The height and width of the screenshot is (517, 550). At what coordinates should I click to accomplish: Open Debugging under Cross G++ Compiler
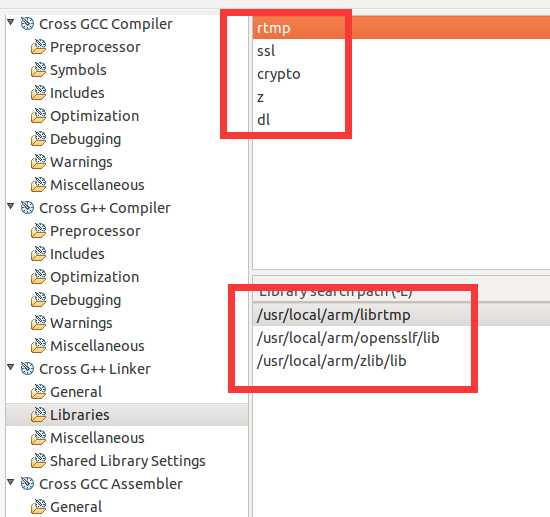pyautogui.click(x=86, y=300)
